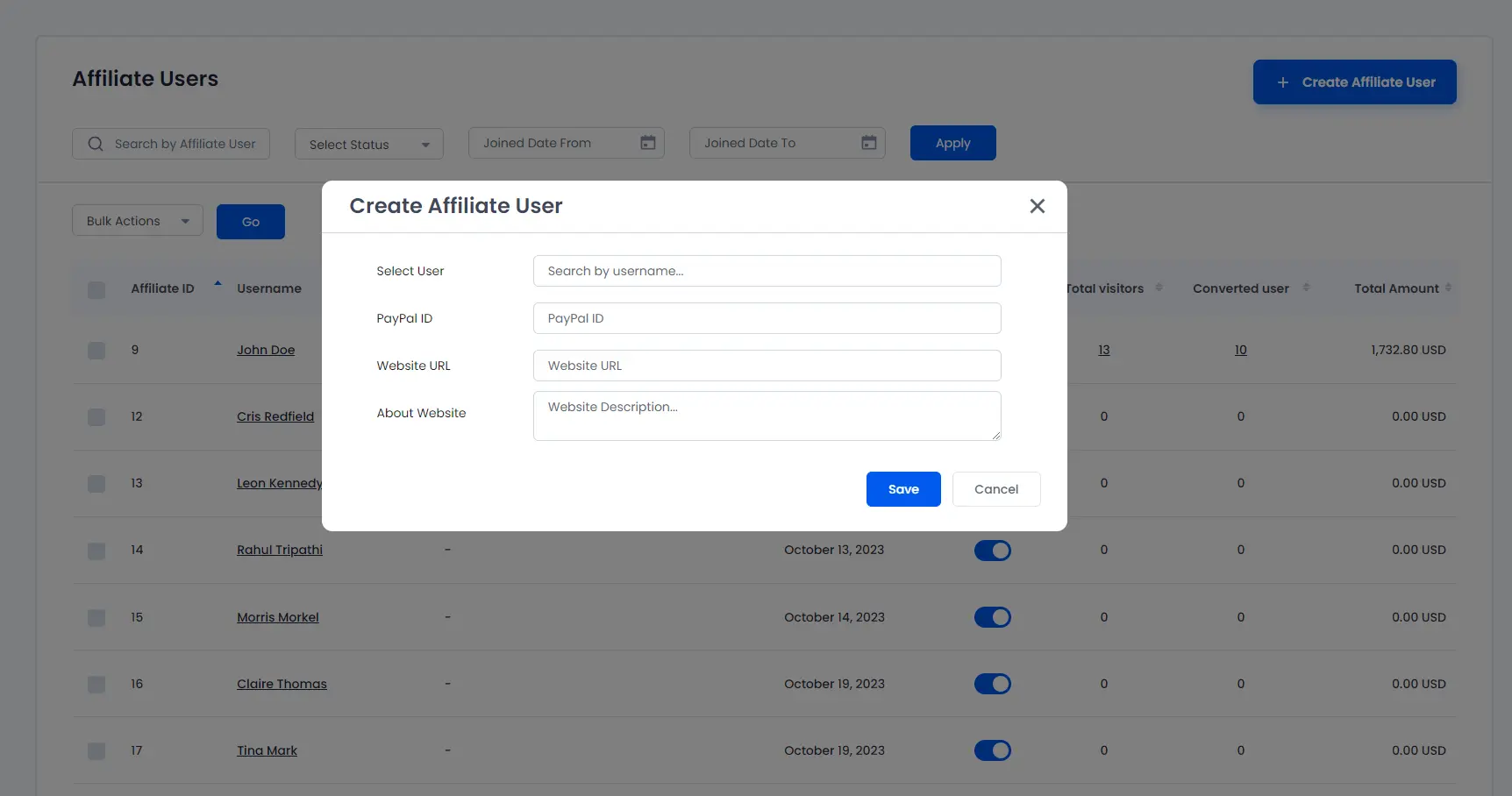
Task: Sort by Converted user arrows
Action: click(1306, 288)
